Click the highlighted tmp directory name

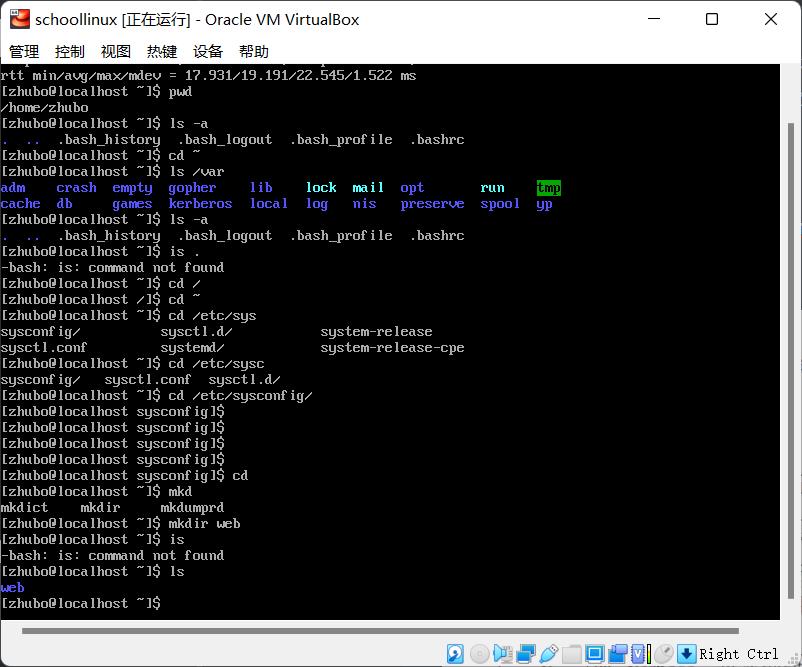point(548,188)
